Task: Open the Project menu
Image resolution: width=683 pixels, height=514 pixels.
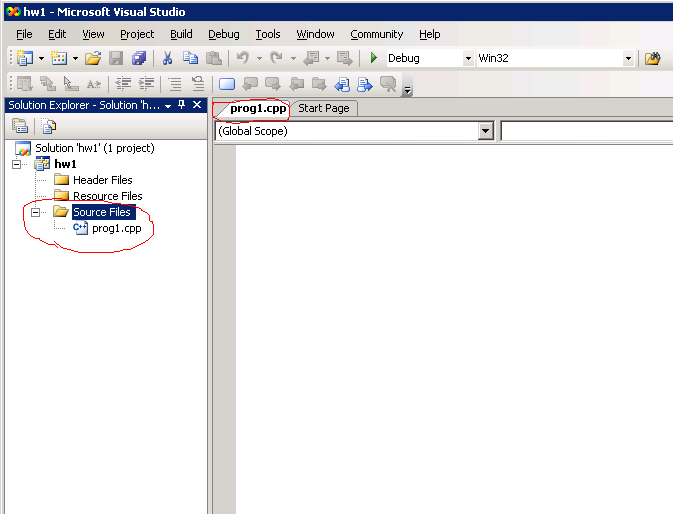Action: 137,34
